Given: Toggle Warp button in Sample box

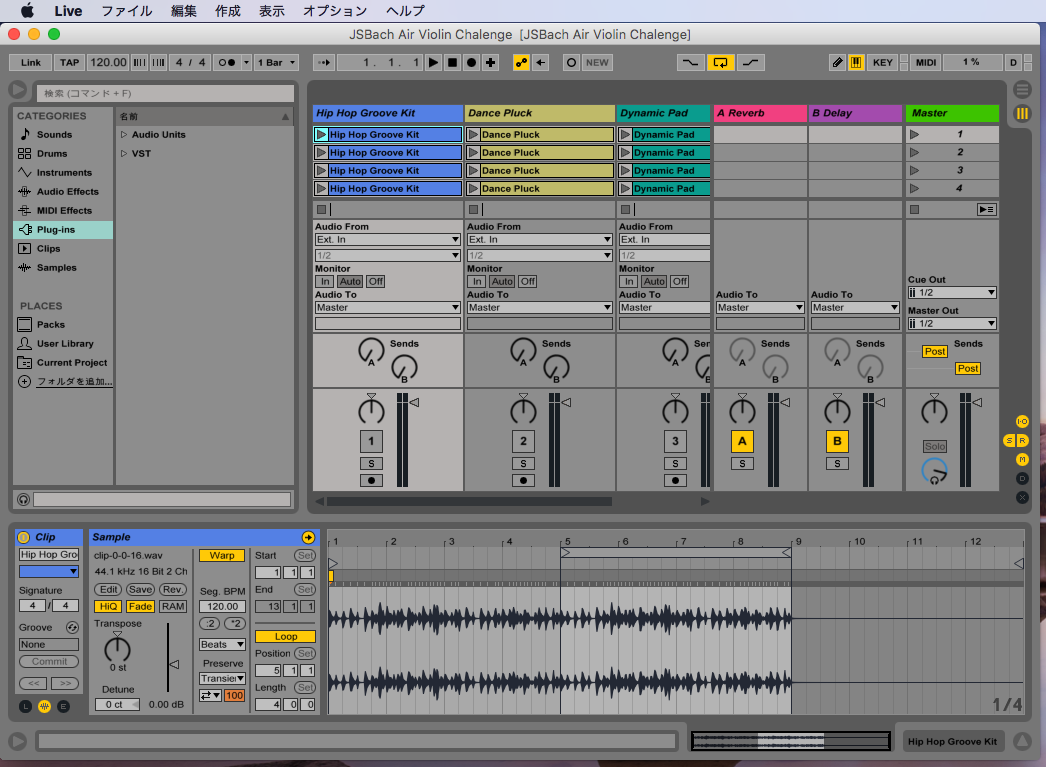Looking at the screenshot, I should pyautogui.click(x=222, y=556).
